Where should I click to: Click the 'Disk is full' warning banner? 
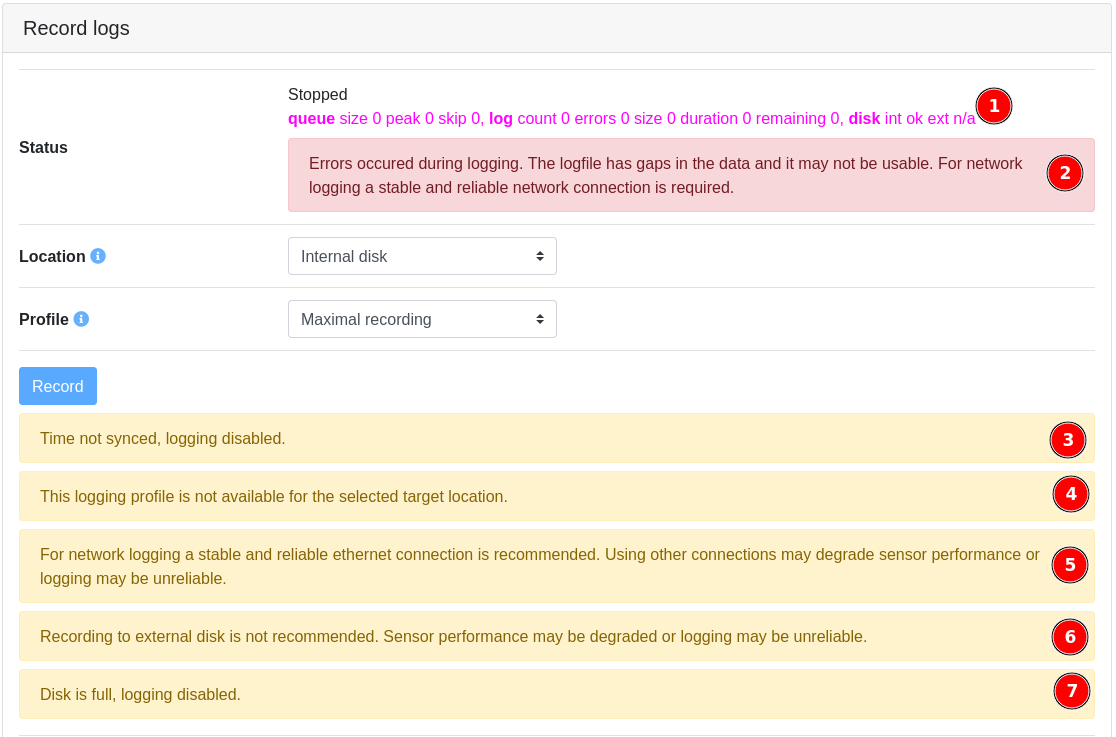pyautogui.click(x=141, y=695)
